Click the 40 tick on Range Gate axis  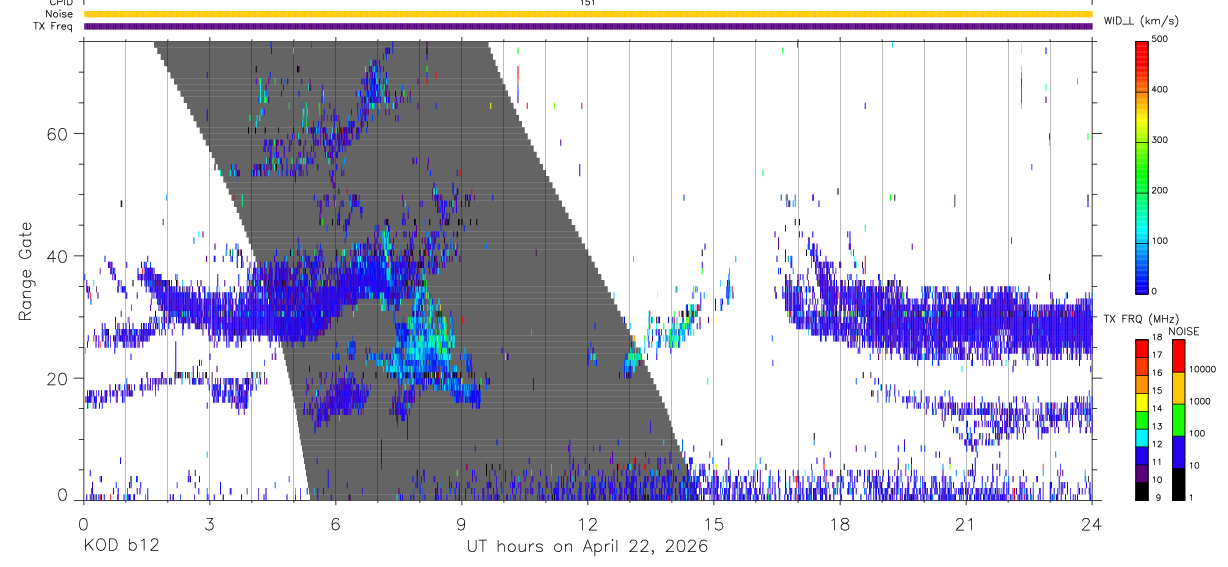[x=57, y=256]
